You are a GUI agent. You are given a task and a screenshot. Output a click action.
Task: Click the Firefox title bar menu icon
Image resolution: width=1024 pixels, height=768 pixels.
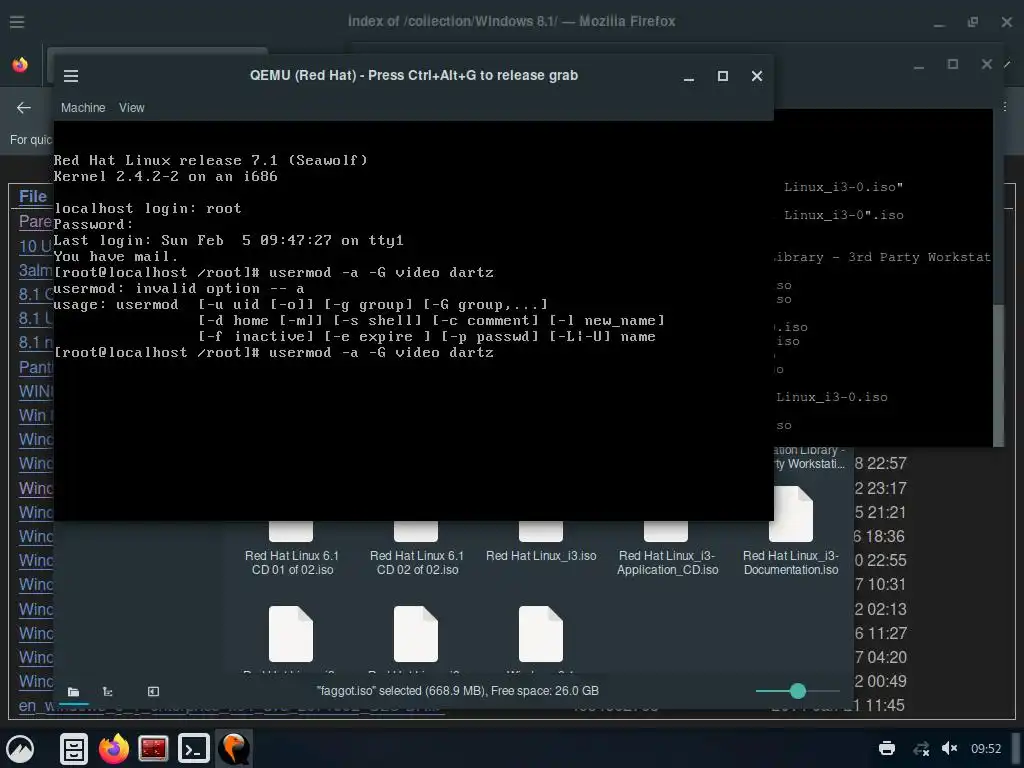tap(17, 22)
